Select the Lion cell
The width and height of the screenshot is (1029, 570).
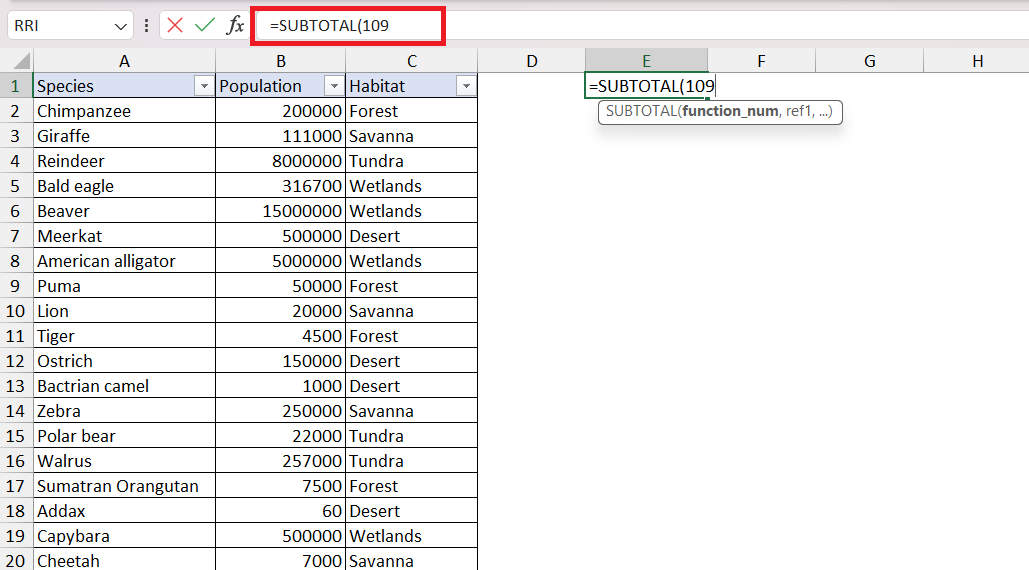click(125, 311)
